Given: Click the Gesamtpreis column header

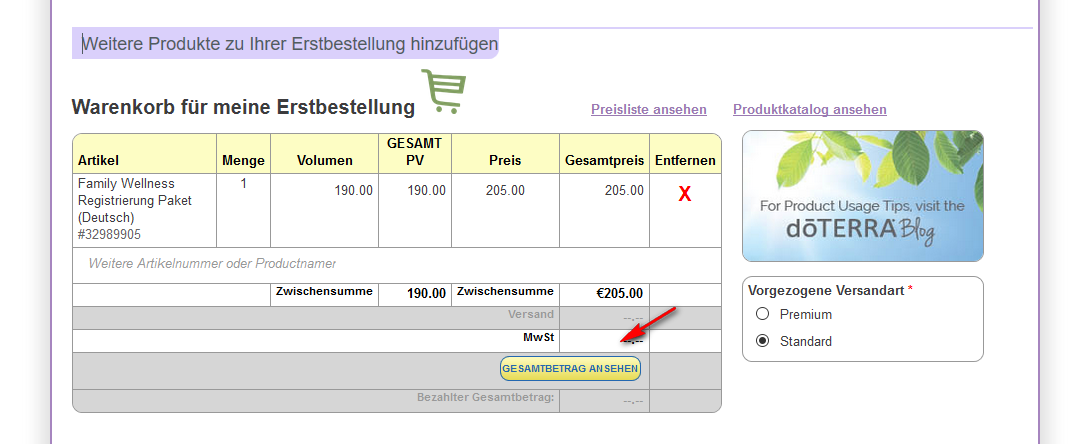Looking at the screenshot, I should (x=604, y=160).
